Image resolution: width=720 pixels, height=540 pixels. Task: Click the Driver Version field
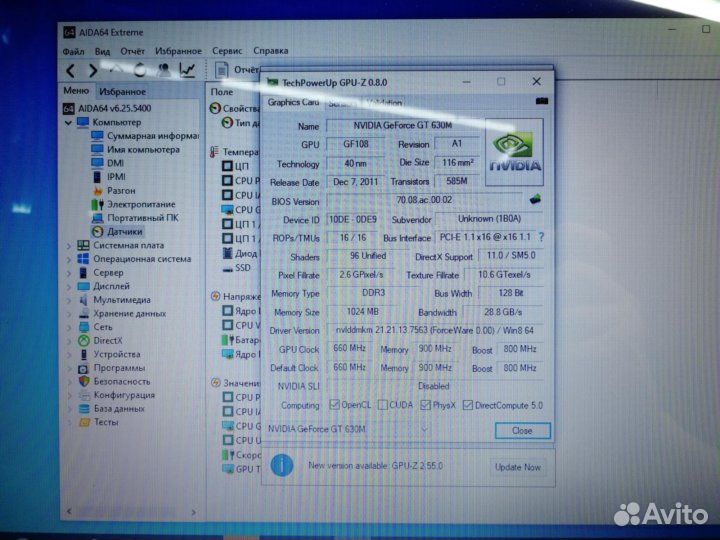coord(434,331)
